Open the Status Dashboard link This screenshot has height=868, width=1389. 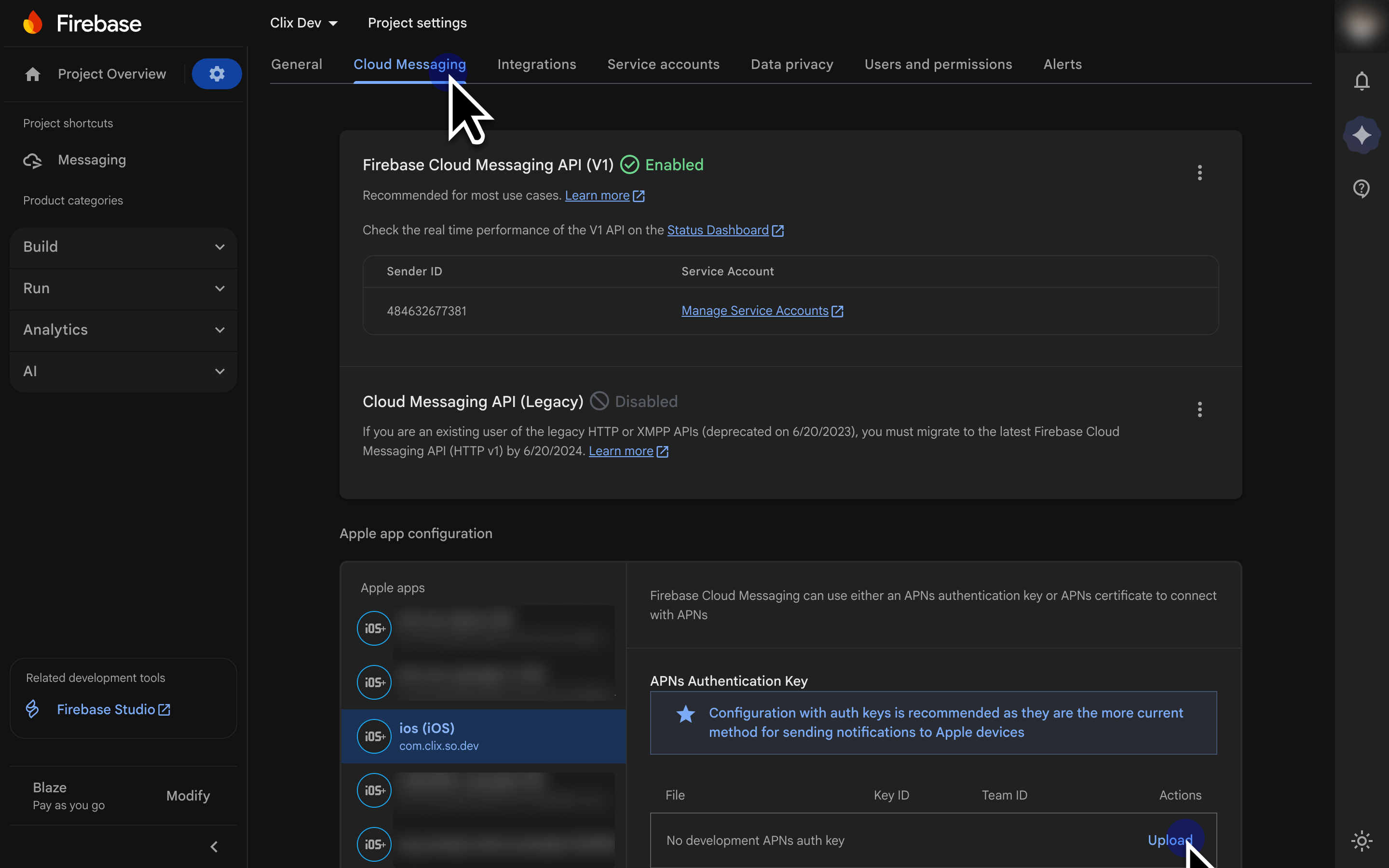tap(718, 230)
